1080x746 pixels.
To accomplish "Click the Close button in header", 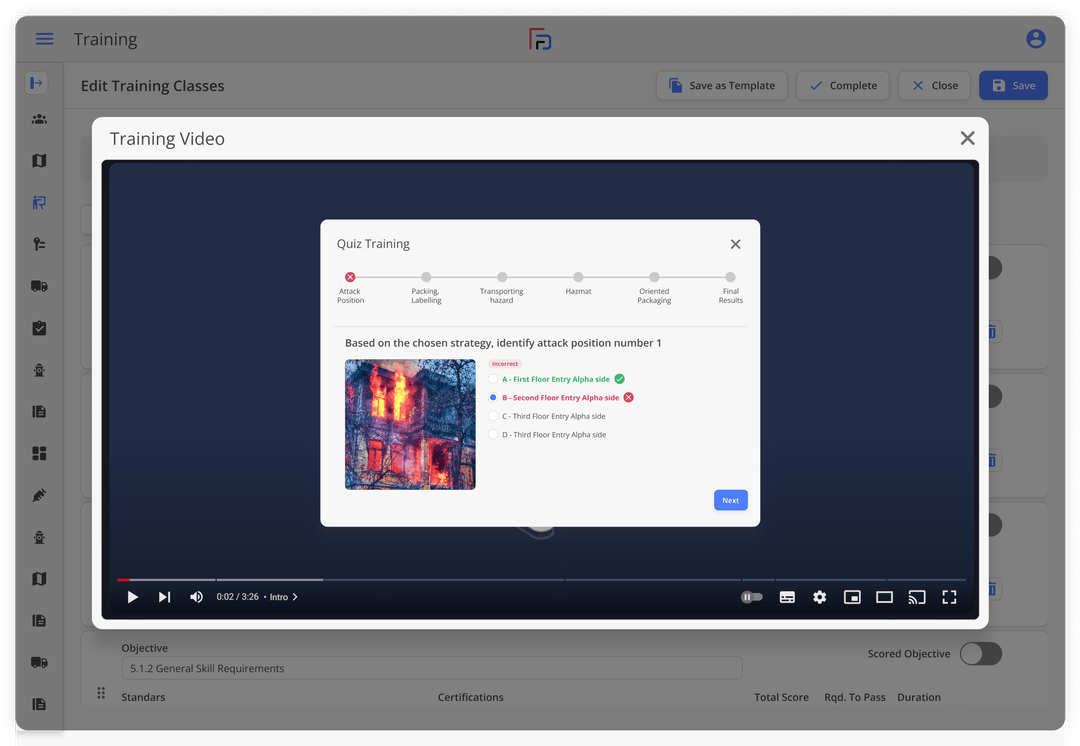I will click(x=934, y=85).
